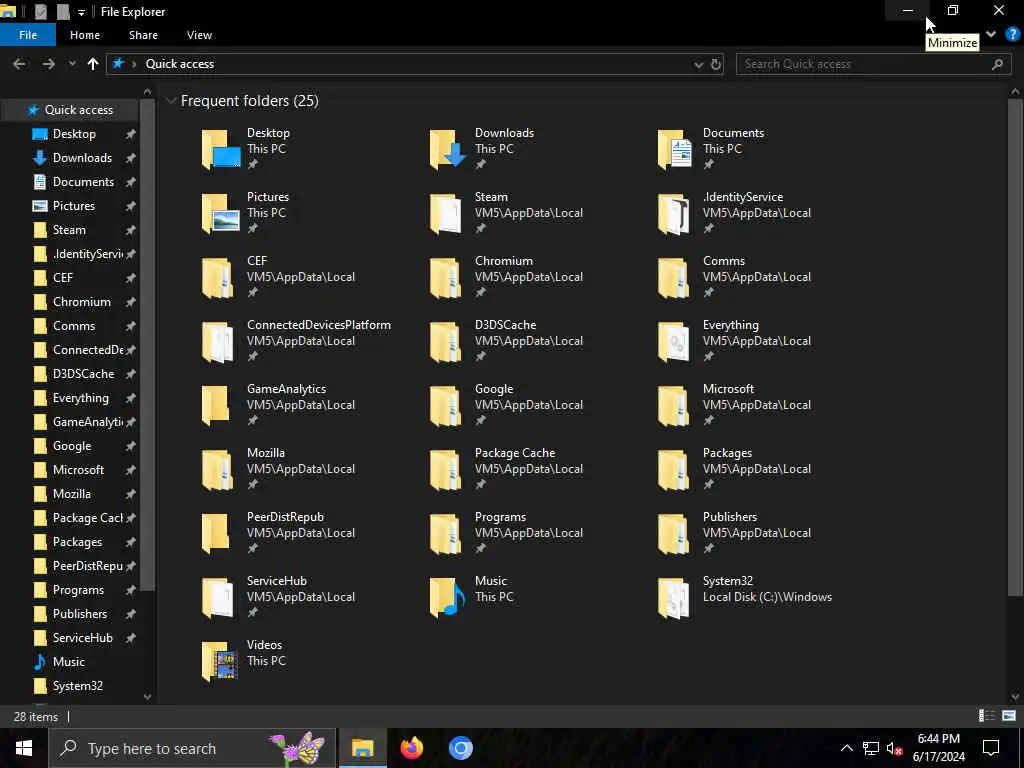Open the Downloads folder icon in main pane
The image size is (1024, 768).
(x=448, y=149)
